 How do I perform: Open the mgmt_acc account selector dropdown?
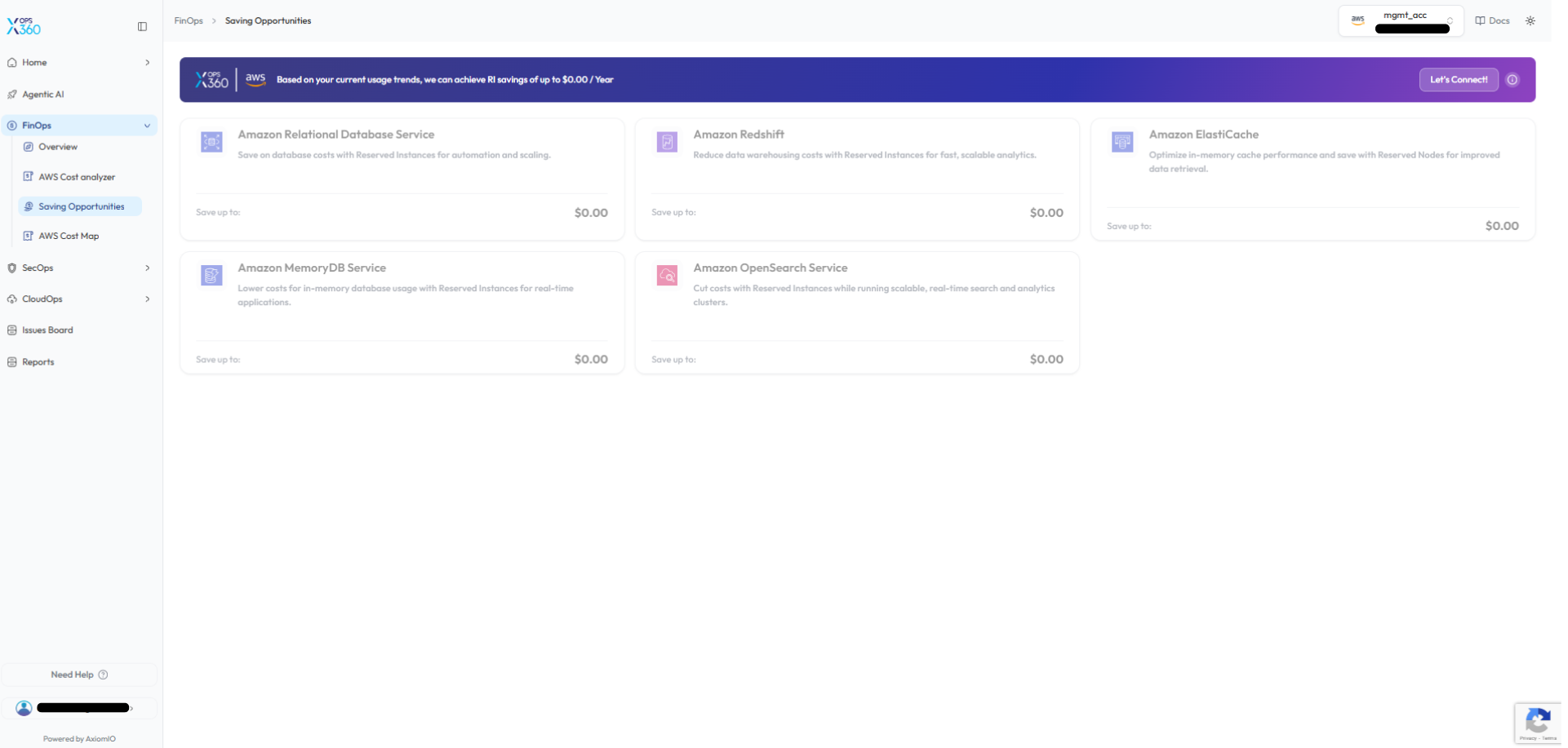[x=1401, y=21]
